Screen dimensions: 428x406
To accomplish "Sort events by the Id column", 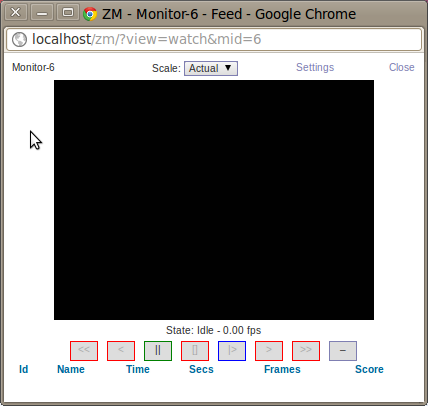I will tap(24, 369).
